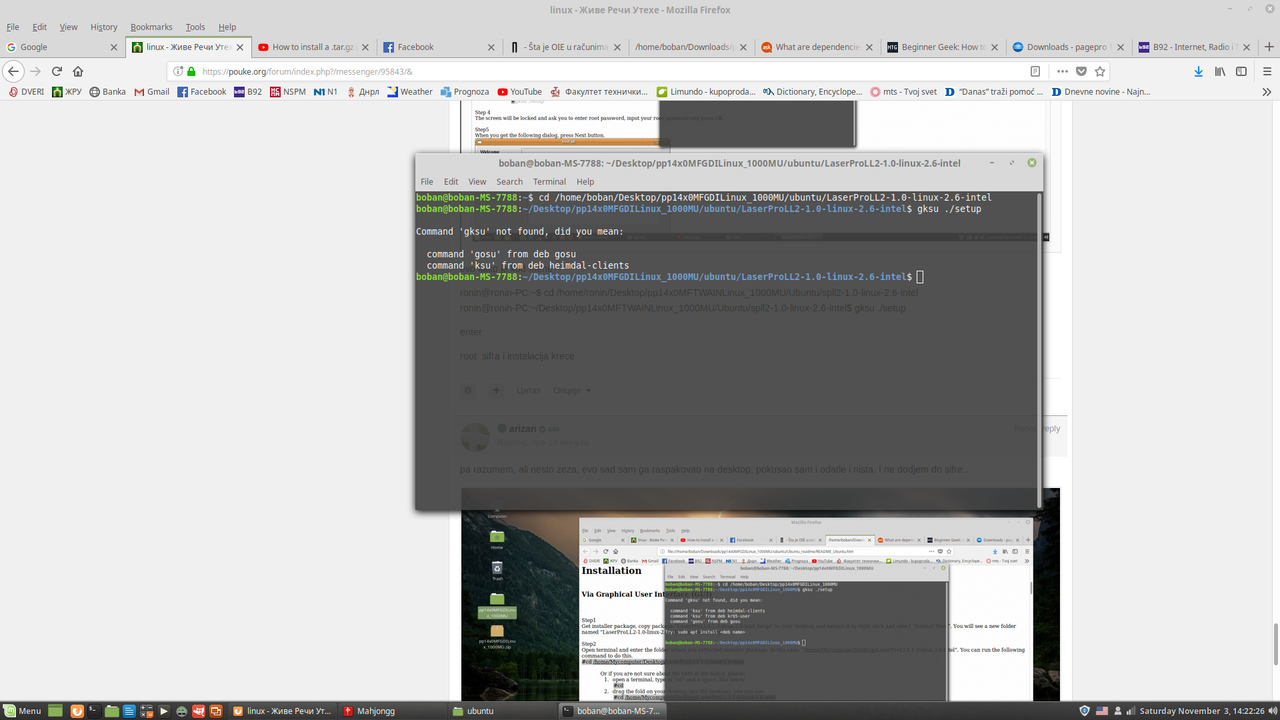Switch to Mahjongg taskbar window

click(391, 710)
